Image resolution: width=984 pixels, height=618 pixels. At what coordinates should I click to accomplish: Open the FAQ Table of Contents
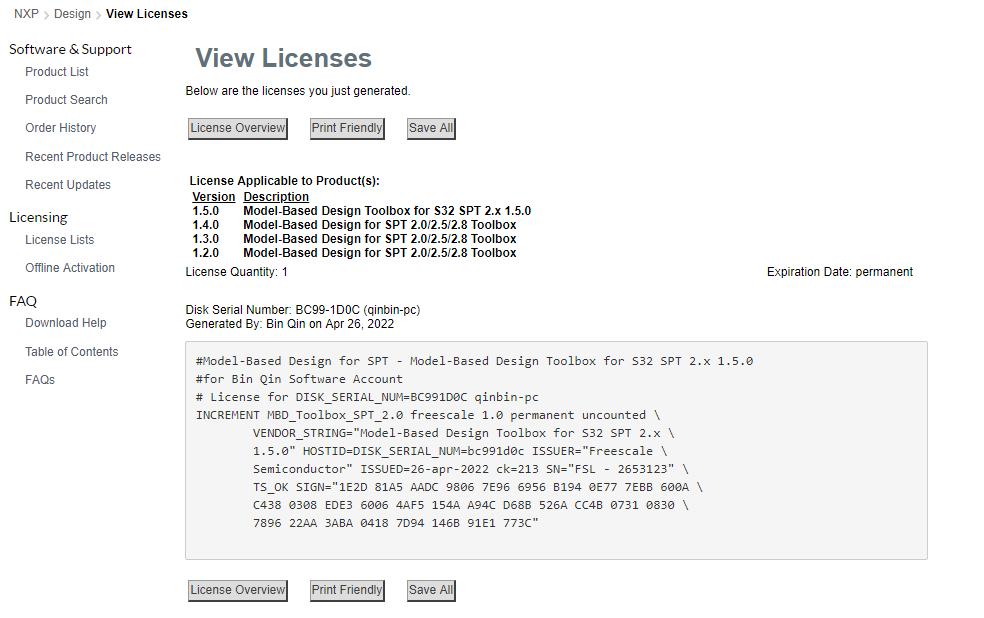72,351
